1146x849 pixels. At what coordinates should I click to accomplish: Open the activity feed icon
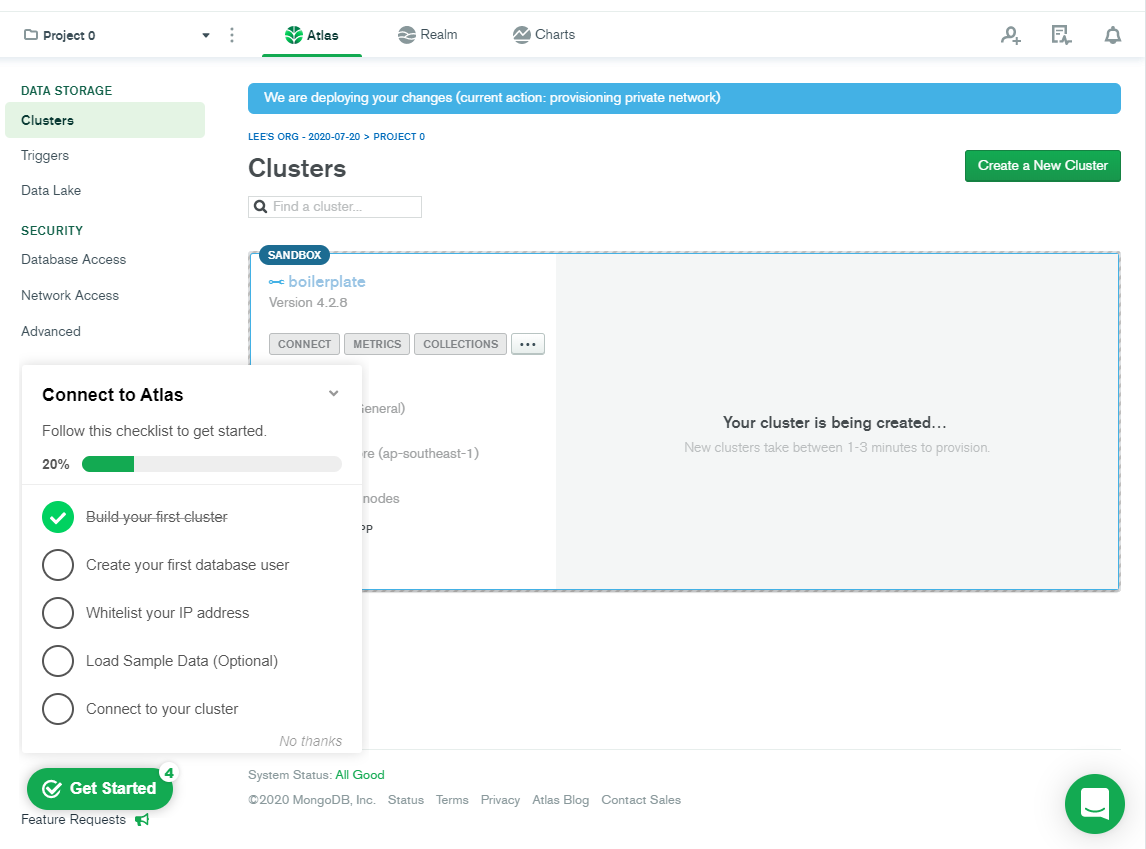1061,35
